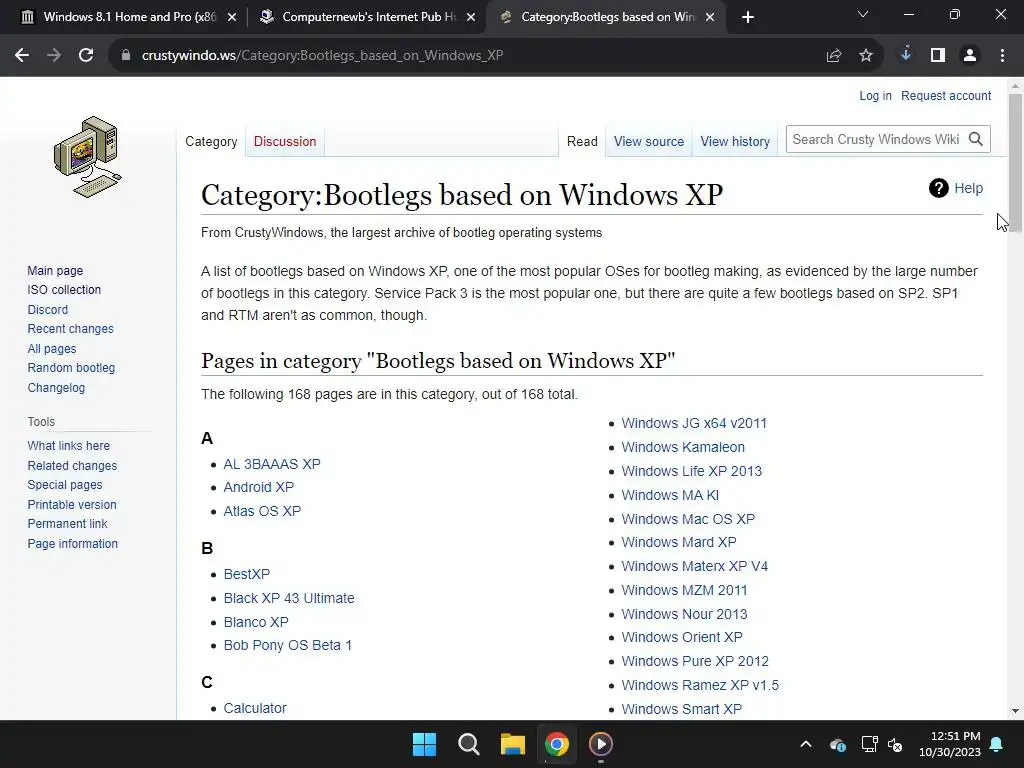Close the Category:Bootlegs tab
The width and height of the screenshot is (1024, 768).
(711, 17)
